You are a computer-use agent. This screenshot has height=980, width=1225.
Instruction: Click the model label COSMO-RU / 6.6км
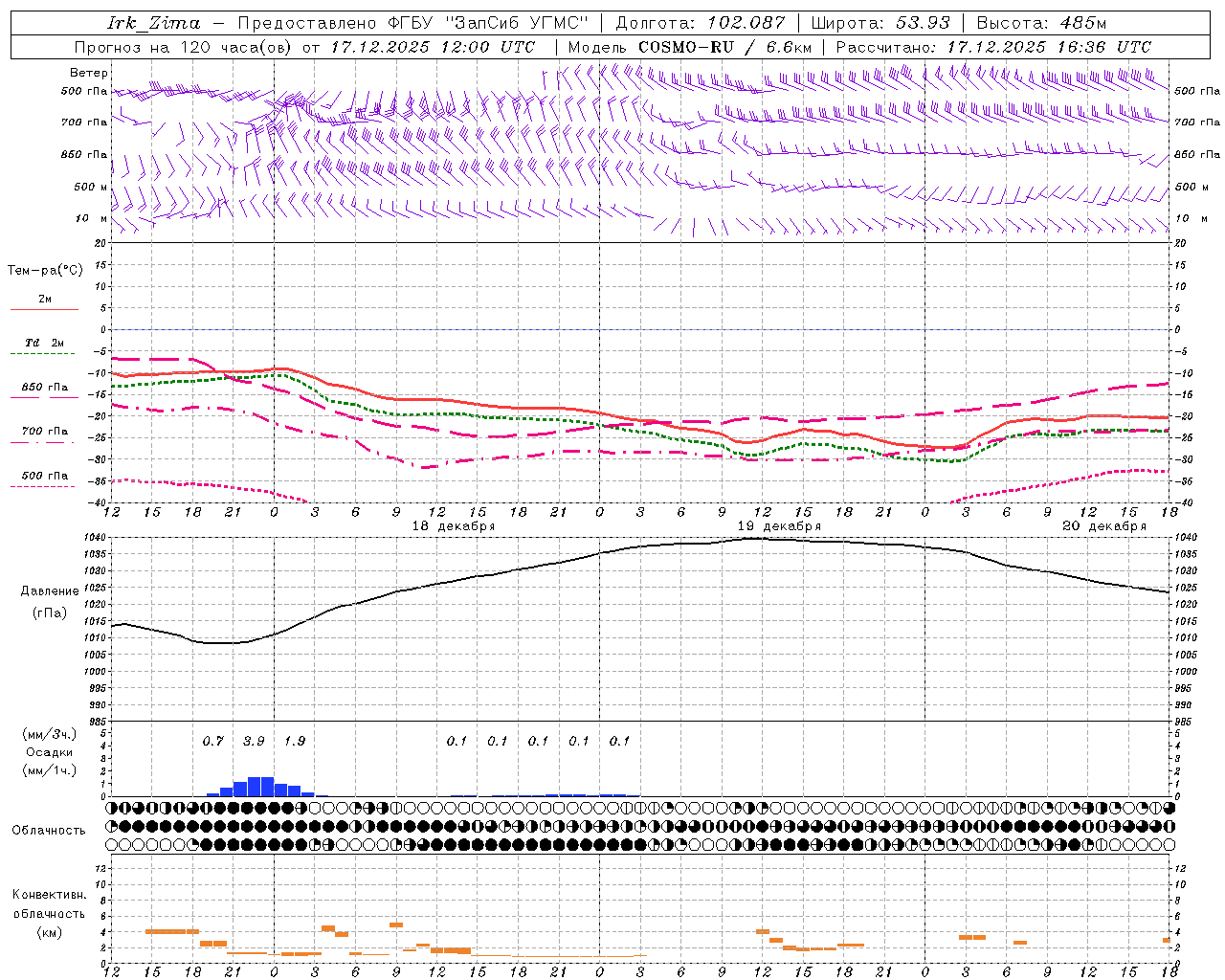(x=724, y=47)
